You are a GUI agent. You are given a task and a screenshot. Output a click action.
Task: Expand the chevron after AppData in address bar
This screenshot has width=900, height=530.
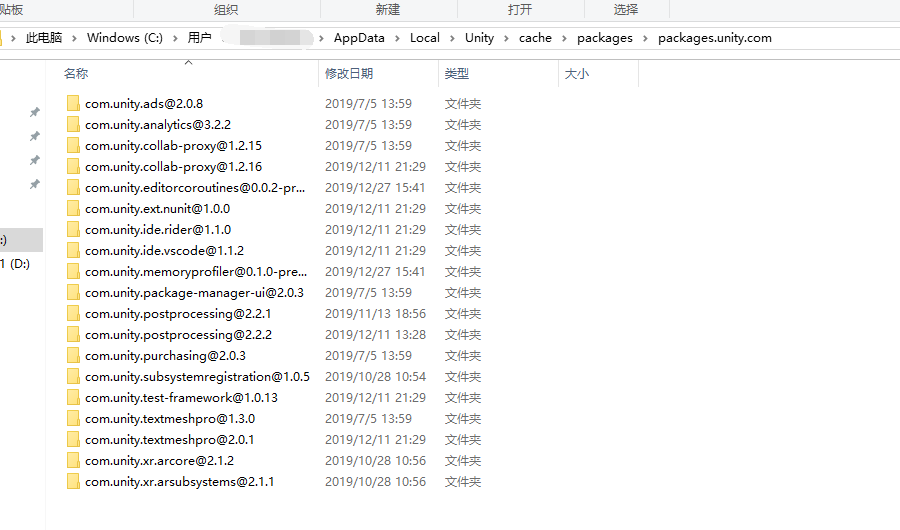[x=397, y=38]
